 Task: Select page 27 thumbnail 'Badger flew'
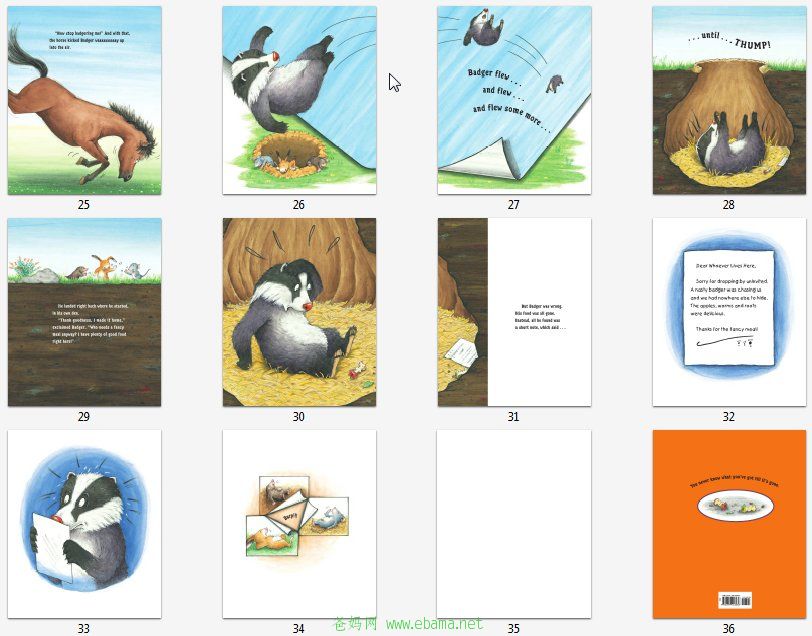tap(514, 100)
